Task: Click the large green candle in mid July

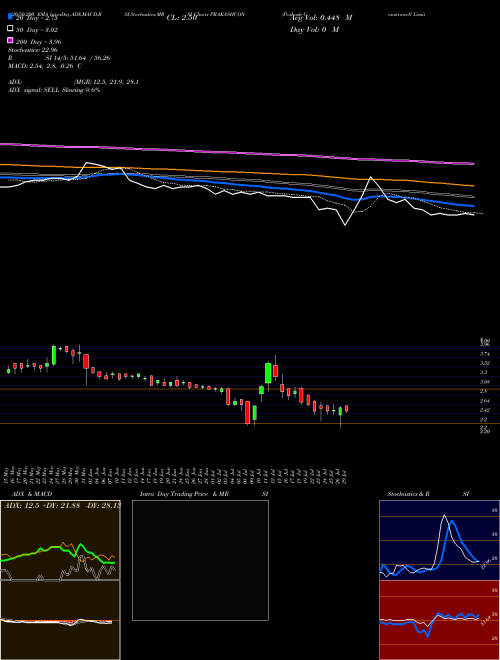Action: [x=268, y=373]
